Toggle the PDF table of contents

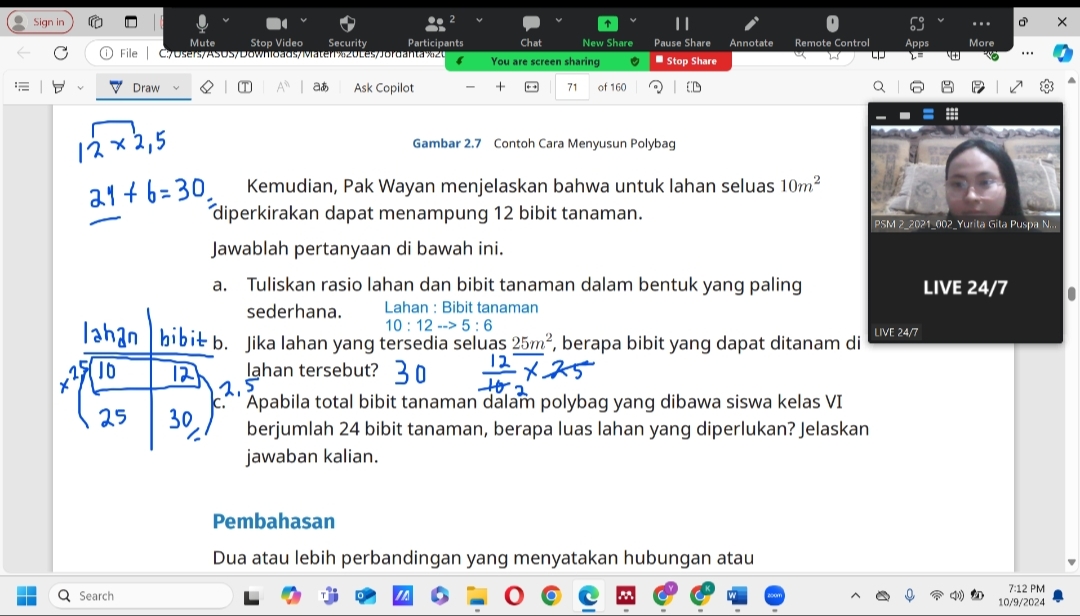(x=22, y=87)
